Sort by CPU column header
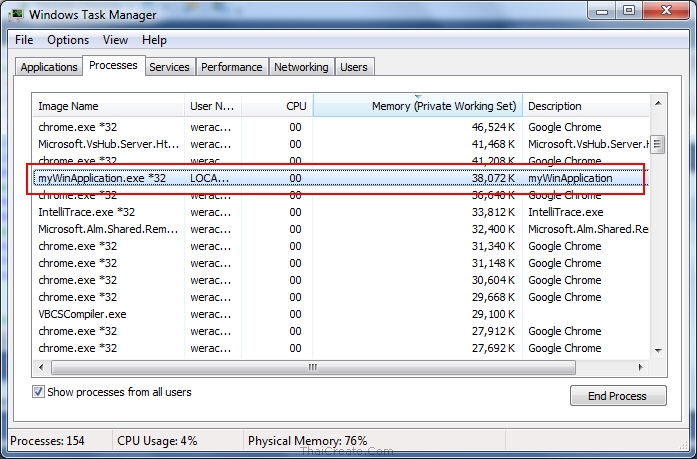Viewport: 697px width, 459px height. [277, 106]
